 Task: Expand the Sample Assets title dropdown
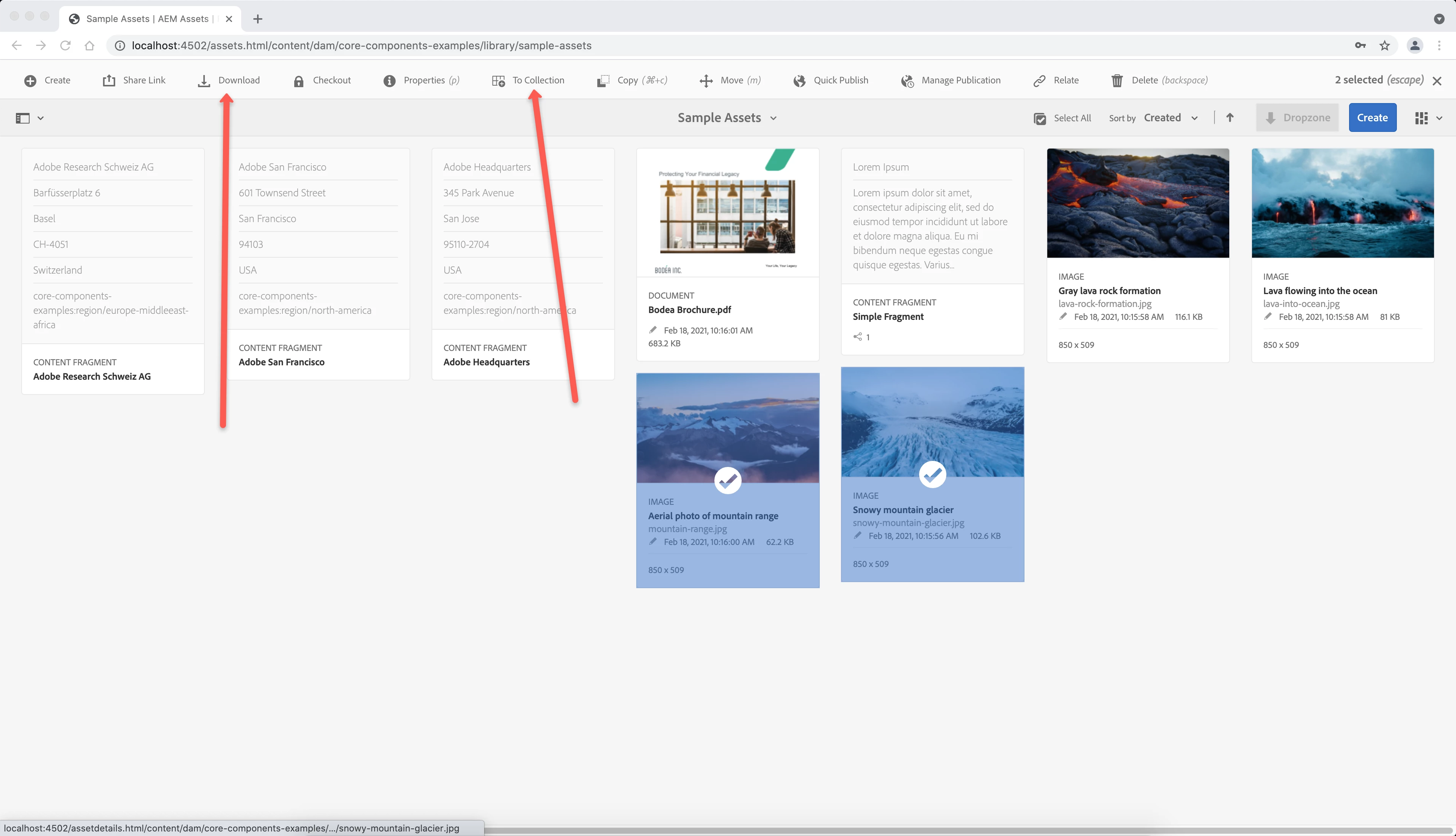tap(773, 118)
